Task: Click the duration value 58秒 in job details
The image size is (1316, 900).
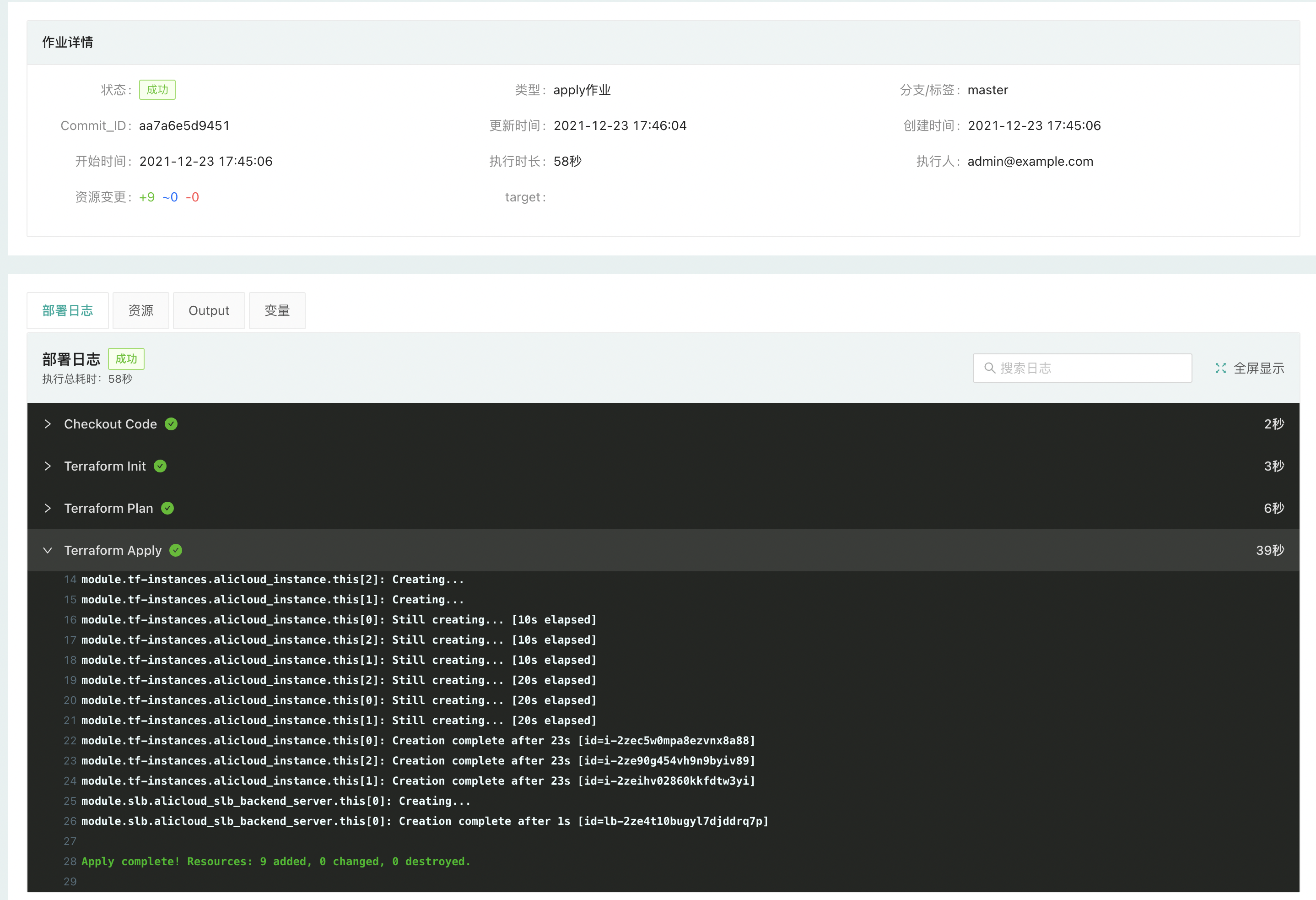Action: click(567, 162)
